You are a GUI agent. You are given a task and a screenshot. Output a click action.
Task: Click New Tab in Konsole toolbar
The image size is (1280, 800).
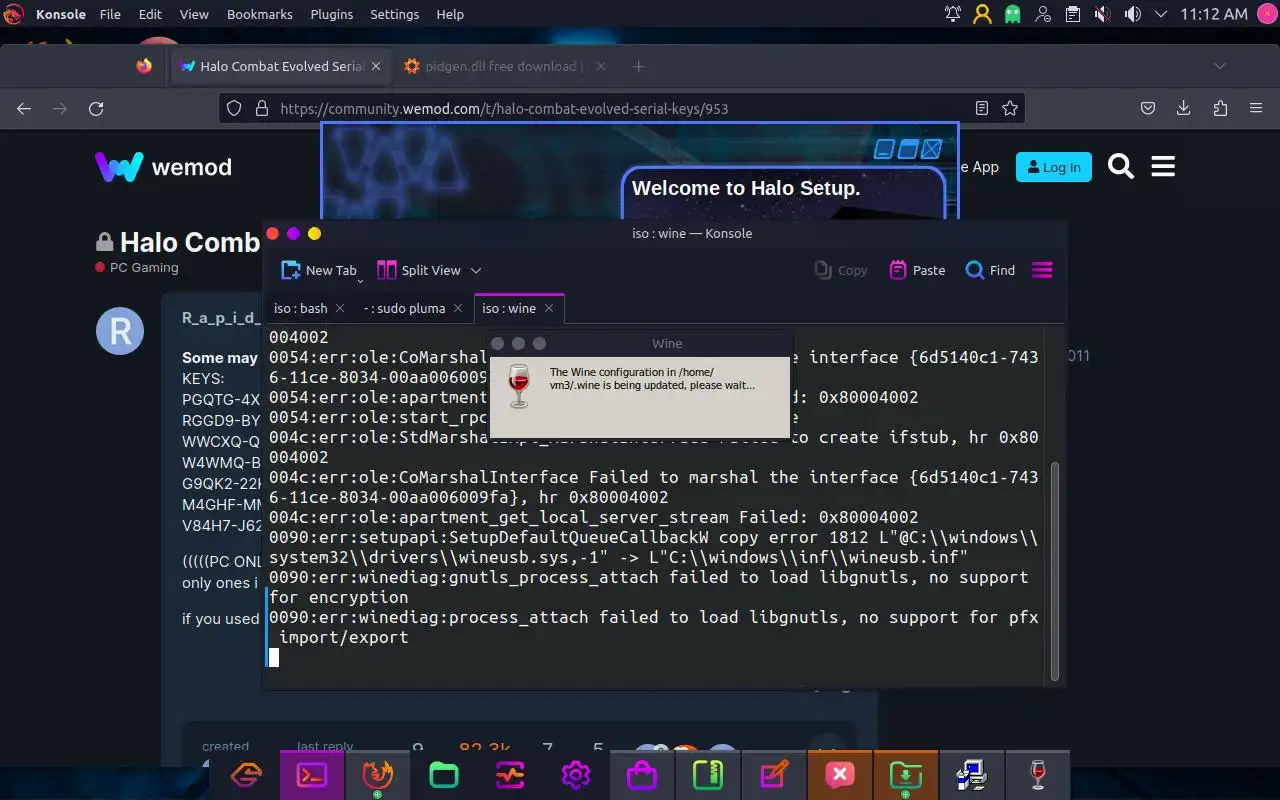(319, 270)
